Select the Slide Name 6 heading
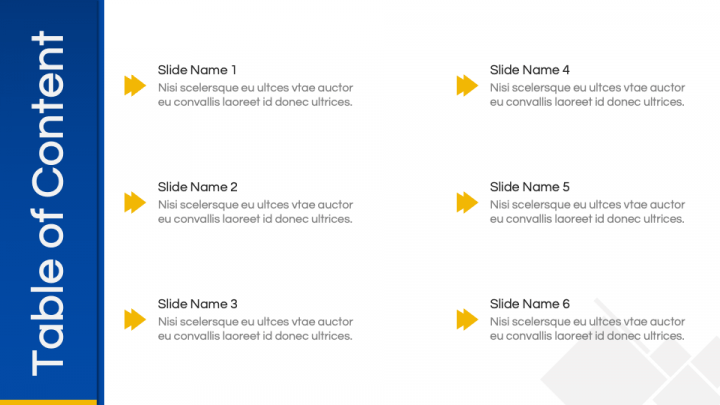Viewport: 720px width, 405px height. [529, 304]
